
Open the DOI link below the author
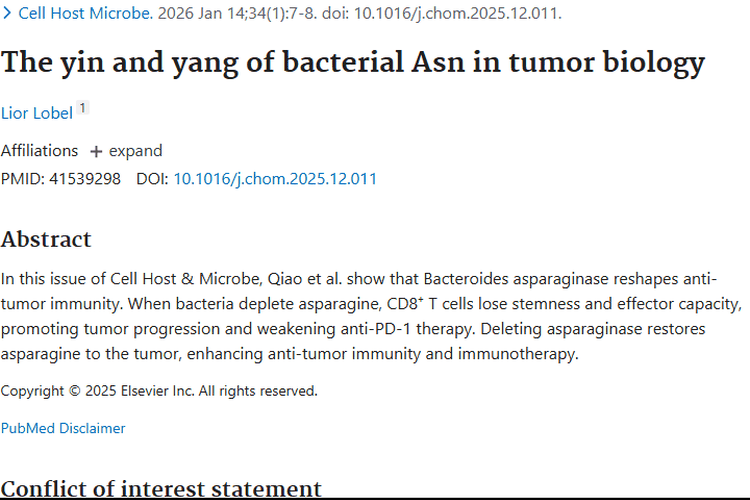click(x=275, y=179)
